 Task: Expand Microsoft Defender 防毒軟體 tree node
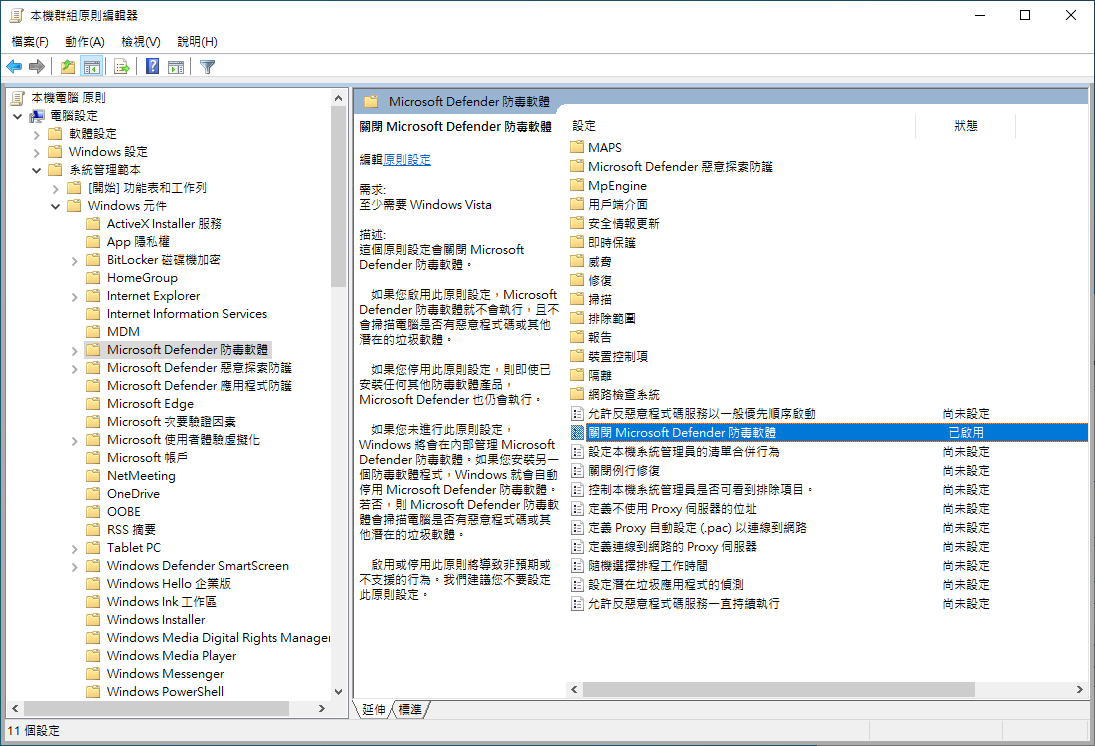[x=74, y=351]
